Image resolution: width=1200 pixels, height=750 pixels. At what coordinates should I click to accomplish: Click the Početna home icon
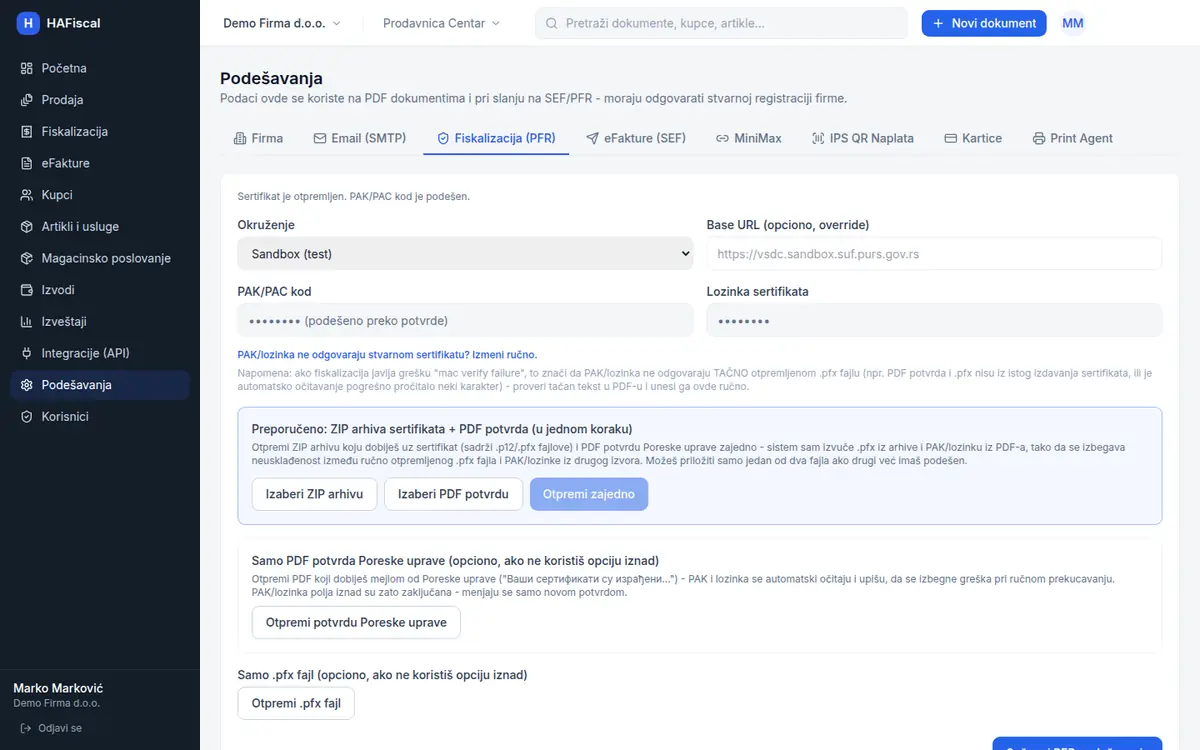click(x=27, y=68)
